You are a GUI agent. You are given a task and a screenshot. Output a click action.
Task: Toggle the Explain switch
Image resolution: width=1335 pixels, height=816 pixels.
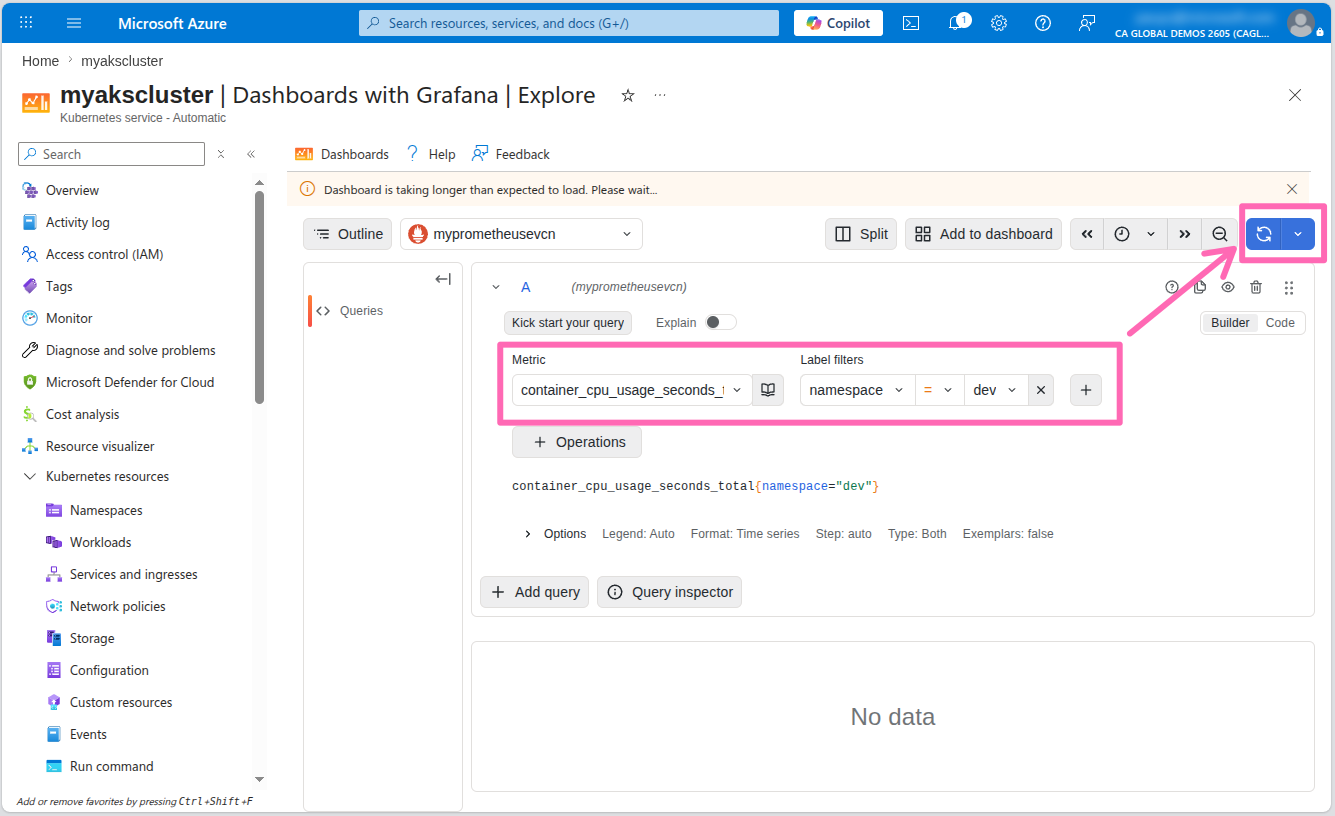(x=721, y=322)
